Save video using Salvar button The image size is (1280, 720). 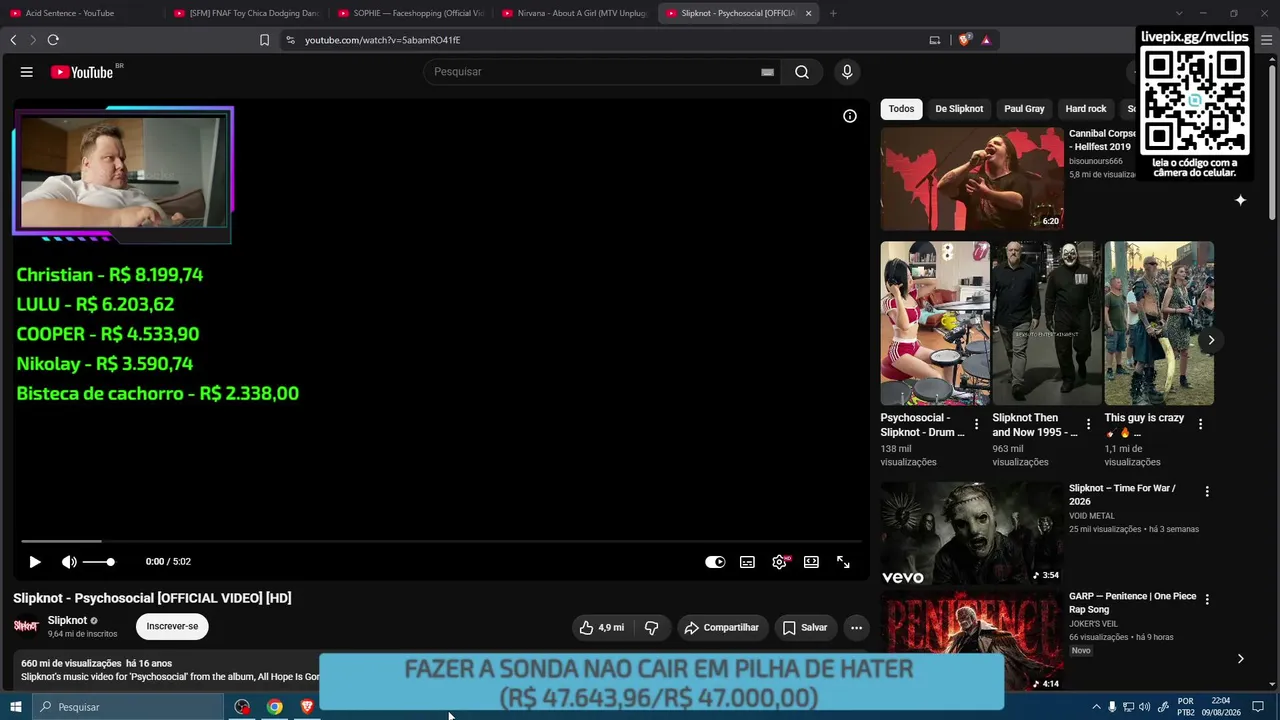click(805, 628)
